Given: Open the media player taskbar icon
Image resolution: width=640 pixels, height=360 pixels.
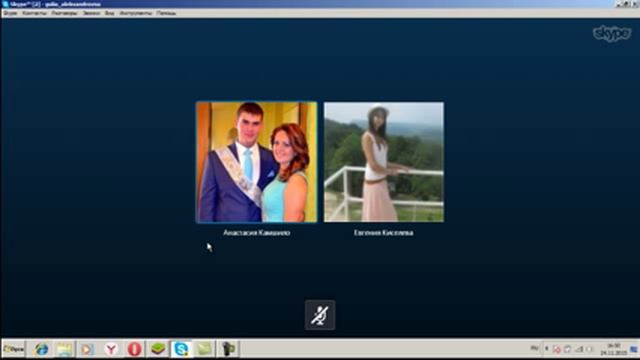Looking at the screenshot, I should pyautogui.click(x=87, y=349).
